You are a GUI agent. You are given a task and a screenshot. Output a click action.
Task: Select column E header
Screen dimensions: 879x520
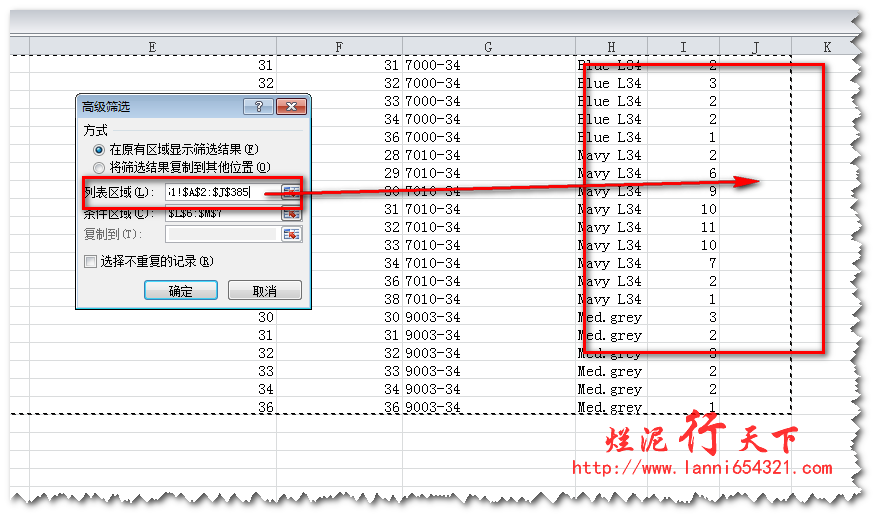click(x=152, y=47)
